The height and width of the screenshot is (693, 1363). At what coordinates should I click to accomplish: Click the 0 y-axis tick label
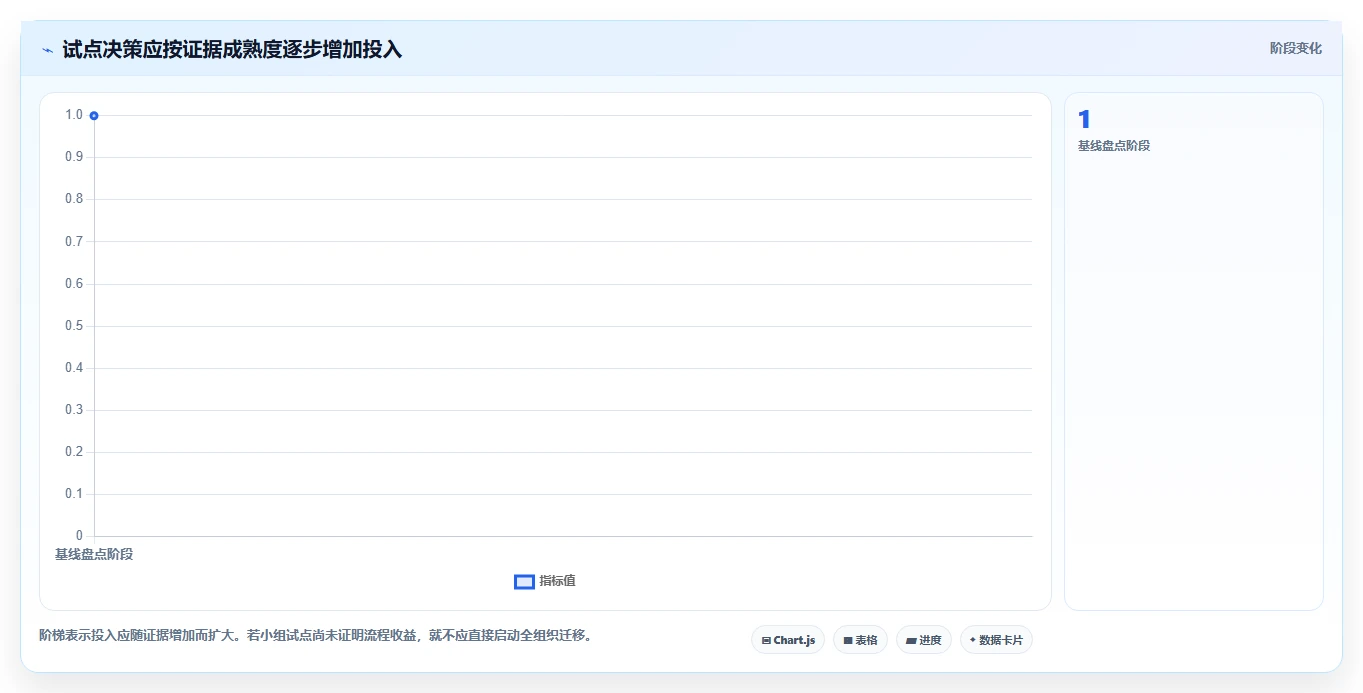coord(80,536)
